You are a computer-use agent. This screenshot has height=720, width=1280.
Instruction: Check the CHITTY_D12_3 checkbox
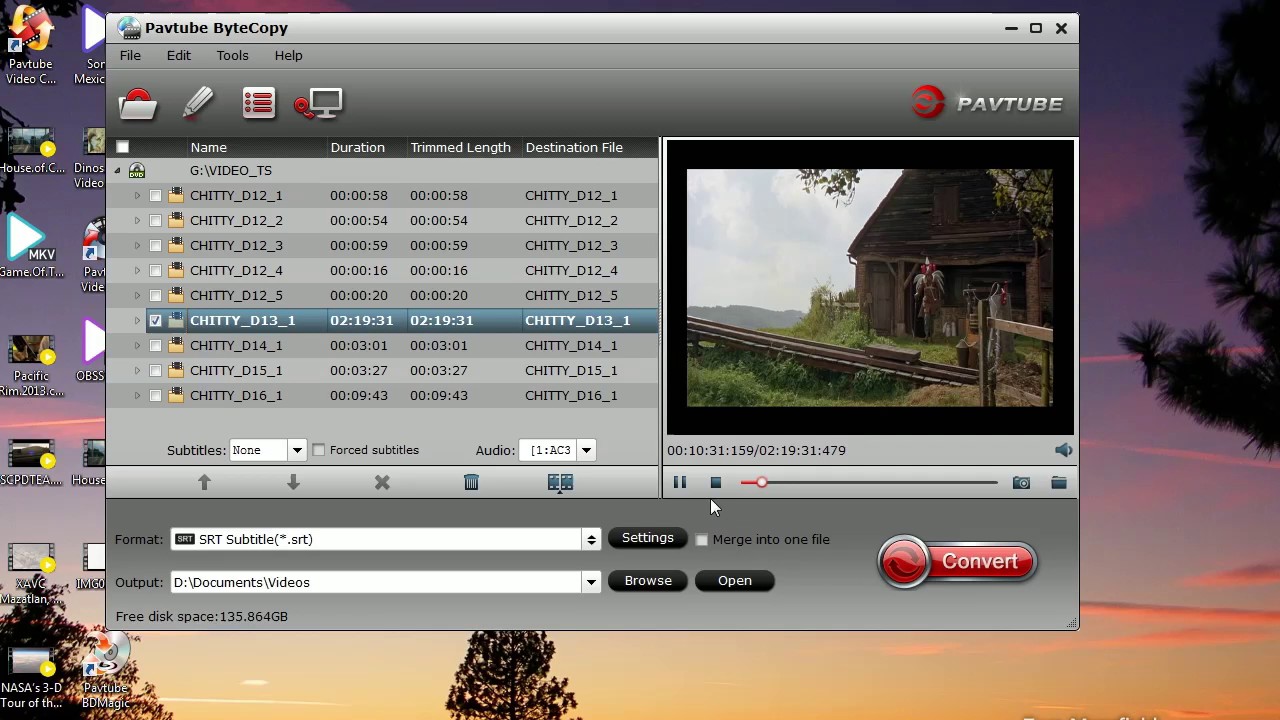[x=155, y=245]
